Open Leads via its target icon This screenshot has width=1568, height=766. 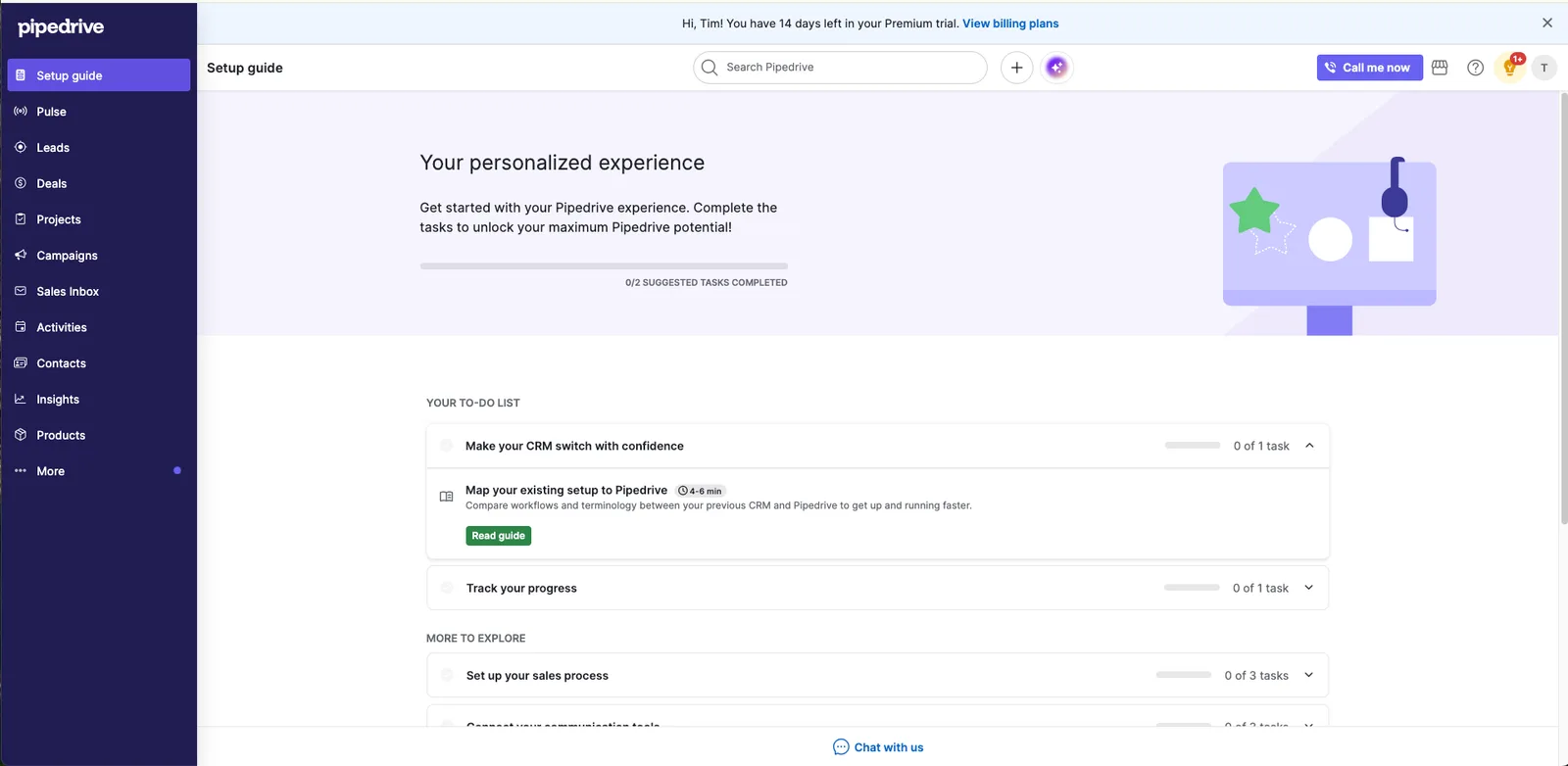(21, 147)
